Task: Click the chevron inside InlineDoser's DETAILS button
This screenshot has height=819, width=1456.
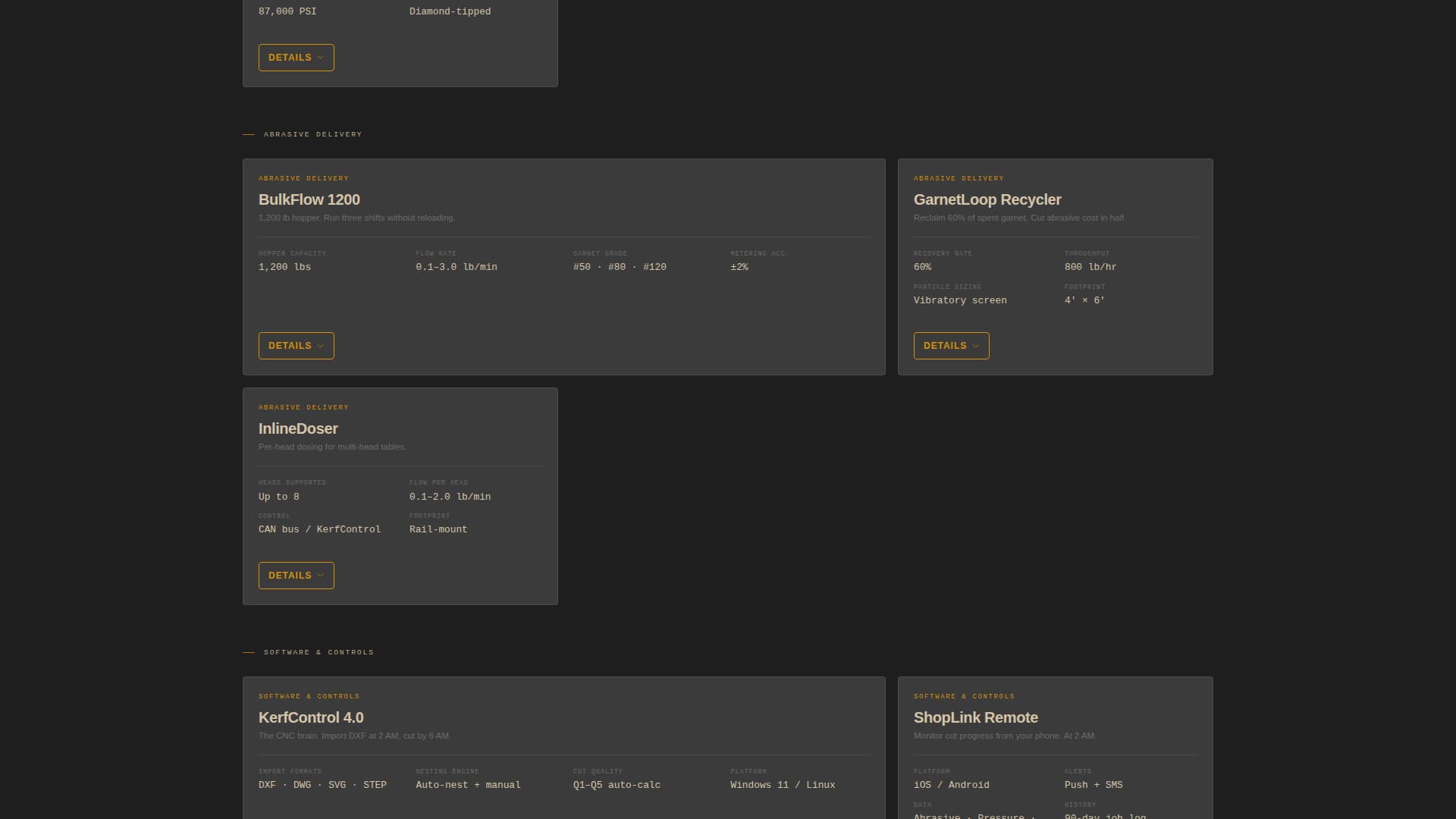Action: [322, 575]
